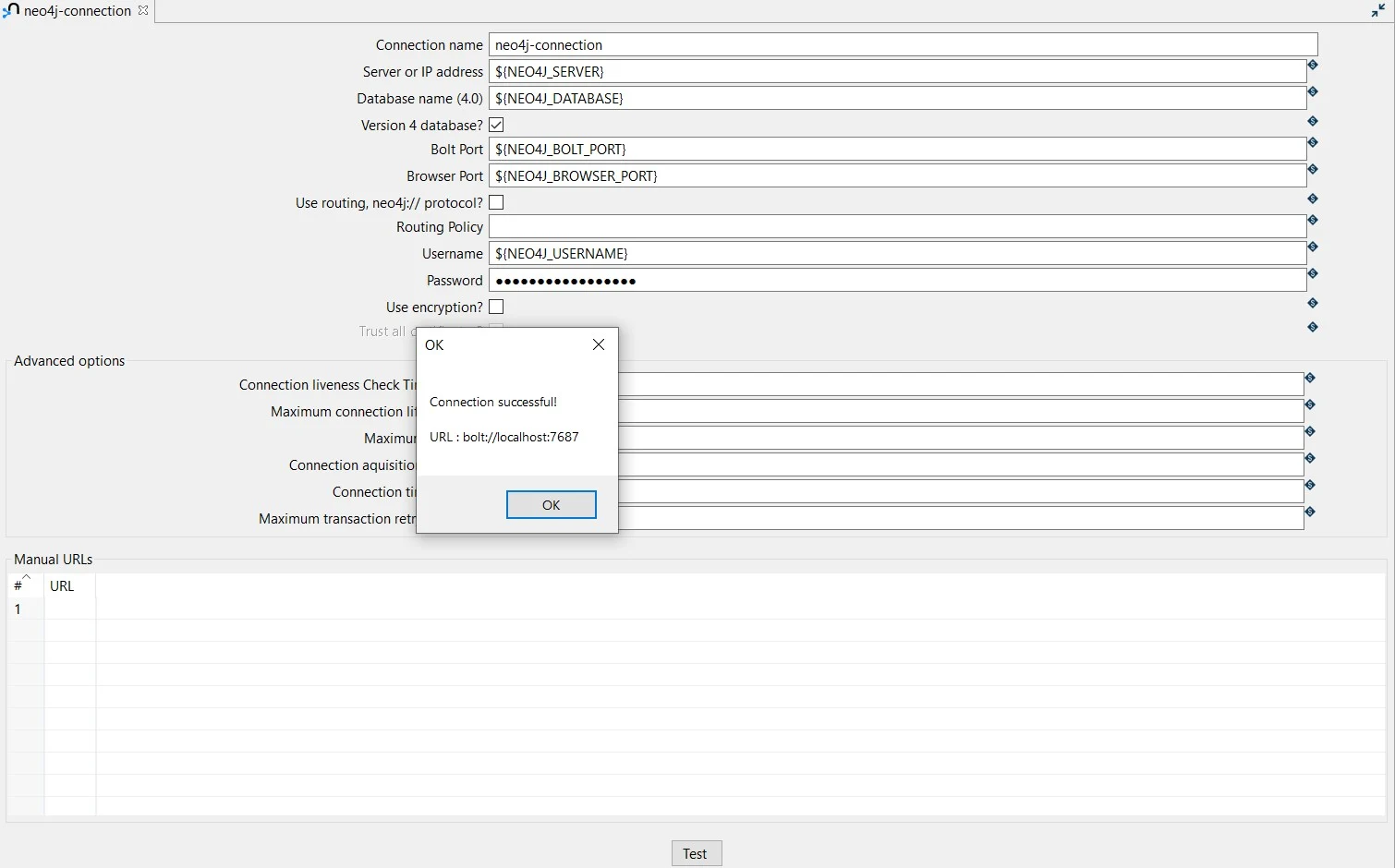Click variable icon next to Bolt Port field
This screenshot has height=868, width=1395.
(x=1312, y=143)
